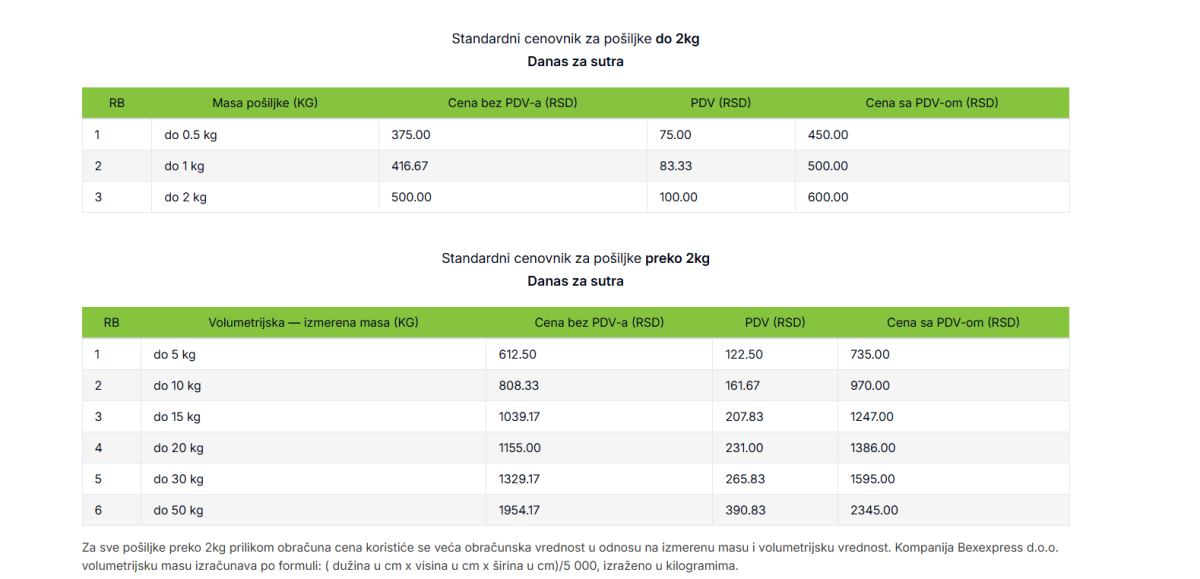Click the 1155.00 price cell
This screenshot has height=579, width=1200.
coord(520,448)
